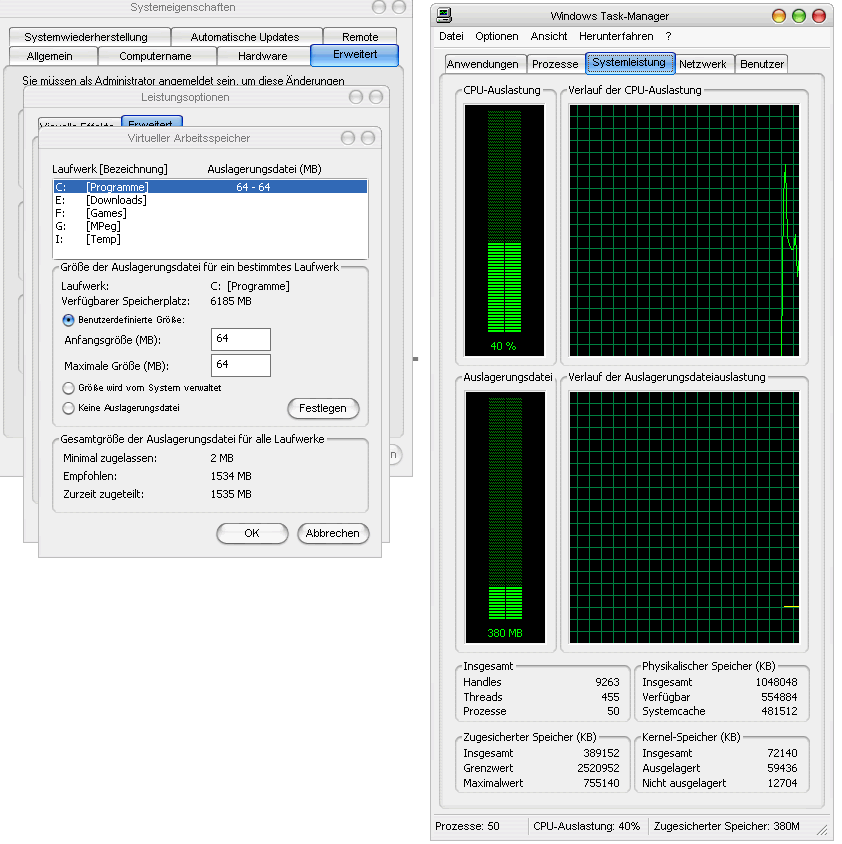This screenshot has width=842, height=844.
Task: Click status bar Zugesicherter Speicher: 380M
Action: tap(727, 826)
